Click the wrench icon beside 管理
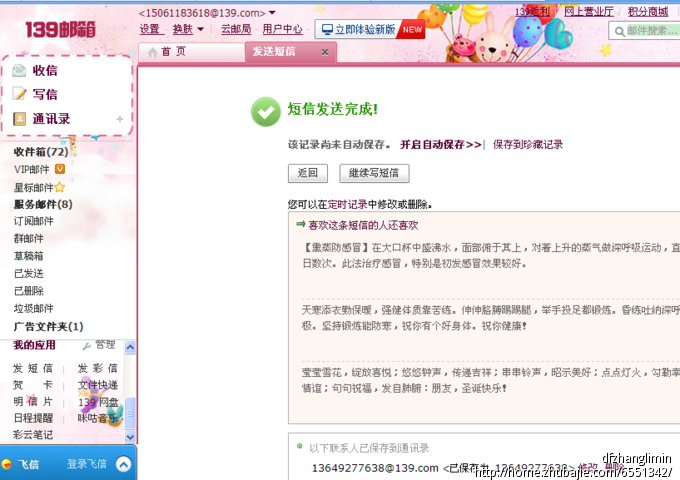680x480 pixels. pyautogui.click(x=86, y=346)
